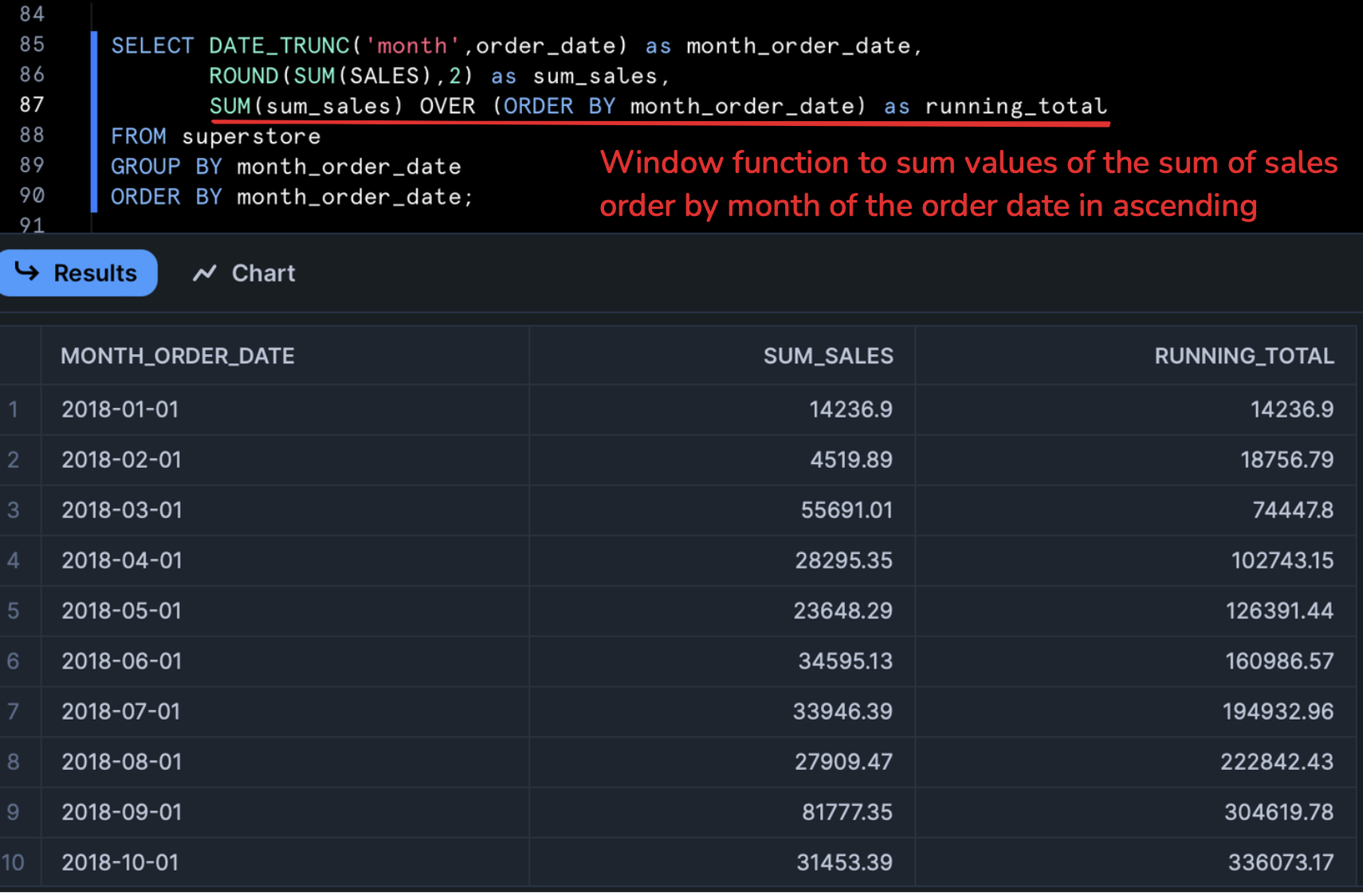Image resolution: width=1363 pixels, height=896 pixels.
Task: Sort by the MONTH_ORDER_DATE column header
Action: point(178,356)
